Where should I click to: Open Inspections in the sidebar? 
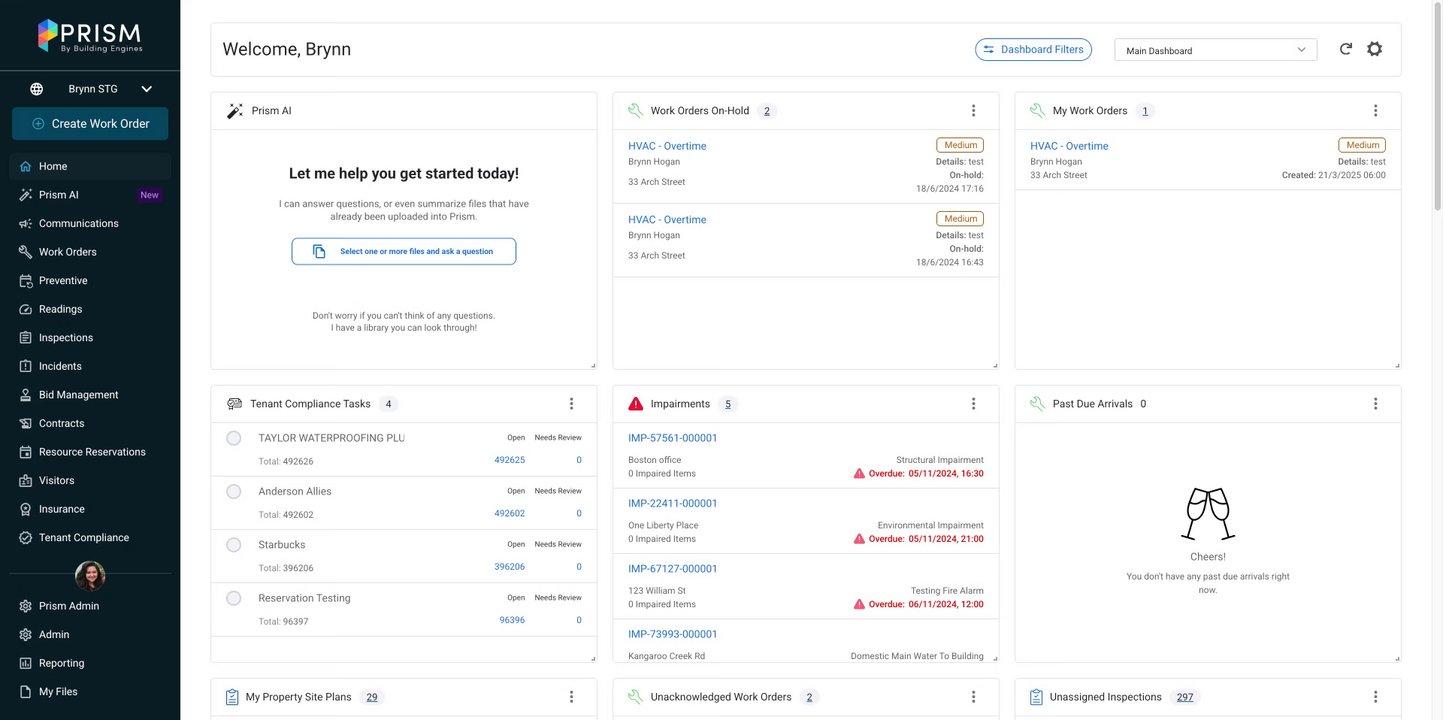point(66,338)
